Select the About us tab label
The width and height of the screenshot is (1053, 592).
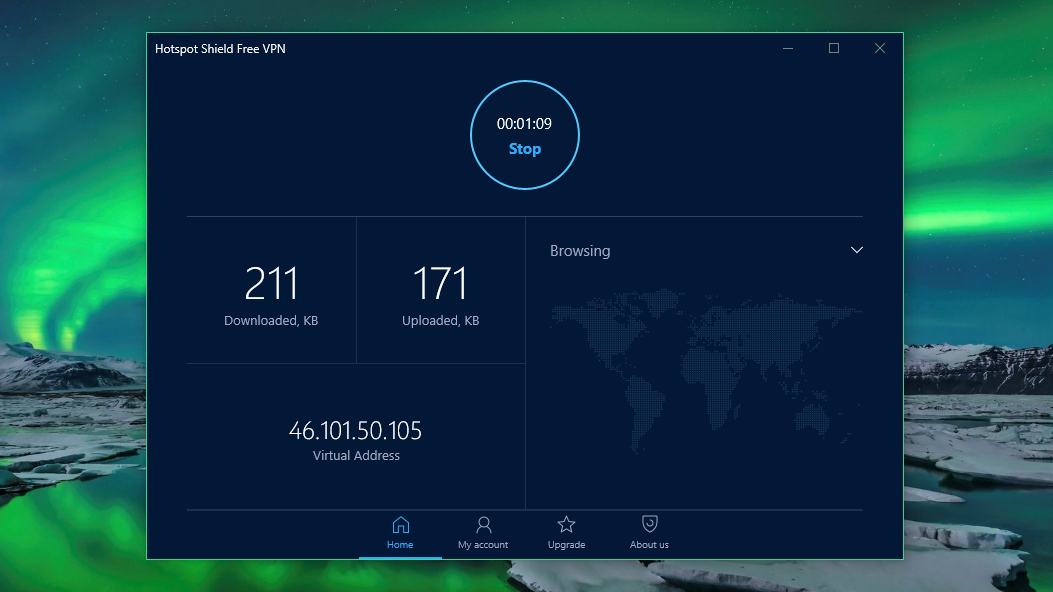[x=649, y=545]
